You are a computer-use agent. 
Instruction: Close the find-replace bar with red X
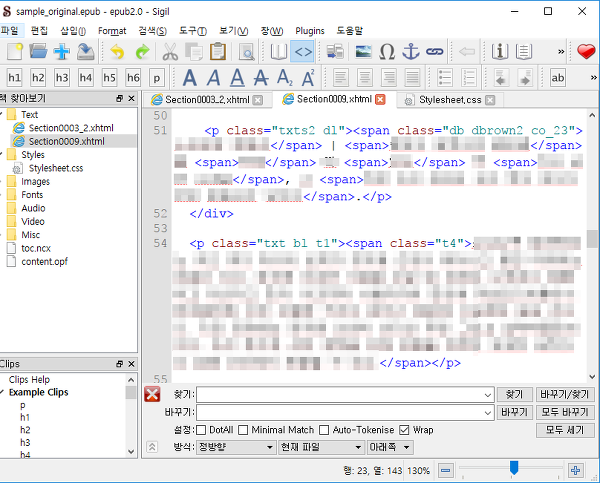(x=152, y=395)
